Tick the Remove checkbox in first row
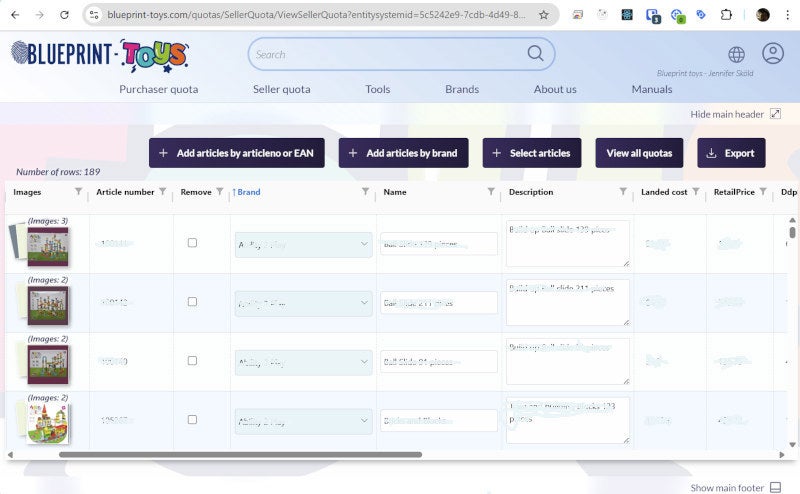This screenshot has width=800, height=494. click(192, 243)
